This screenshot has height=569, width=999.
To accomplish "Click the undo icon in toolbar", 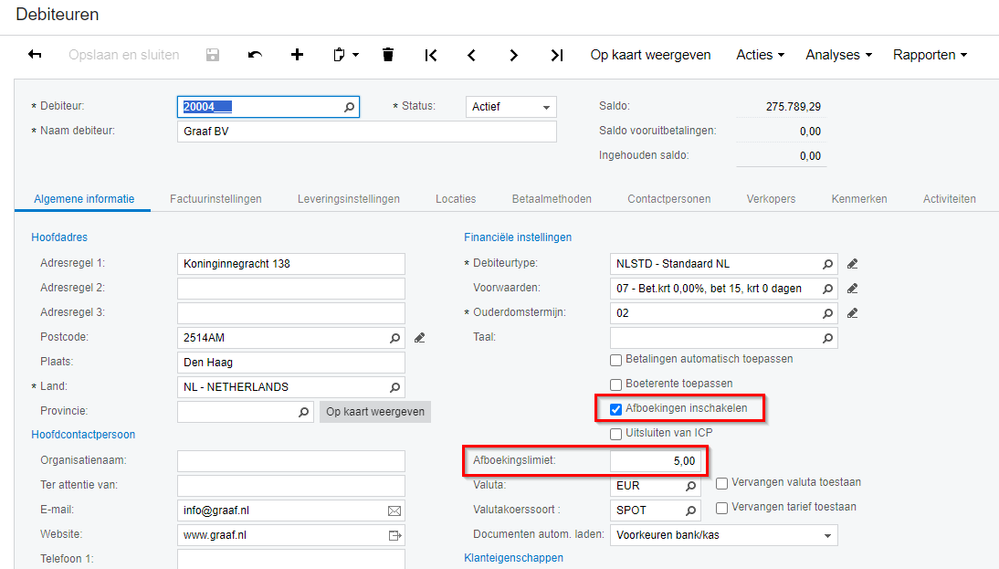I will [x=255, y=55].
